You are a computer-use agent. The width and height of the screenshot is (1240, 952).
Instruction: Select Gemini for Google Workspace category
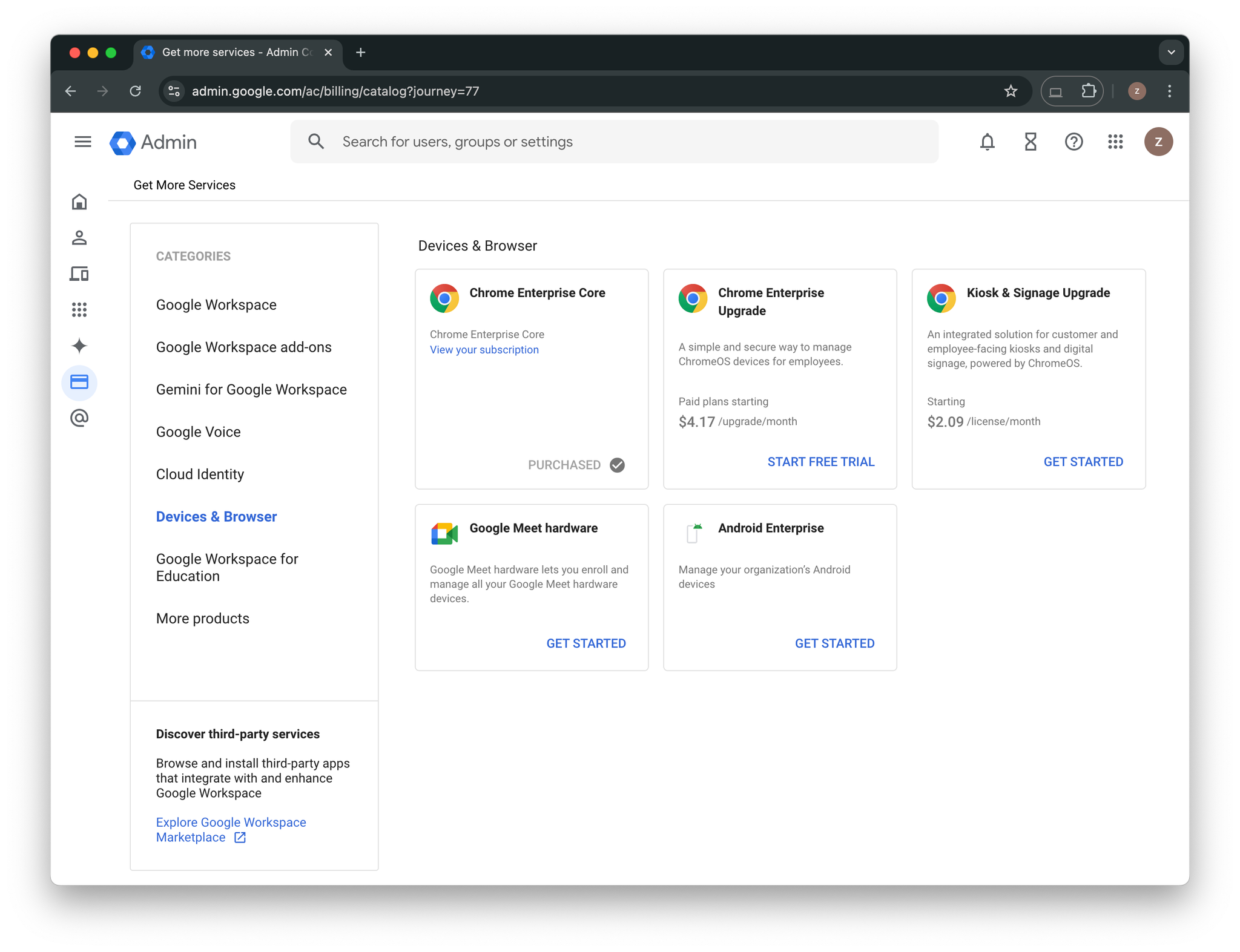point(251,390)
